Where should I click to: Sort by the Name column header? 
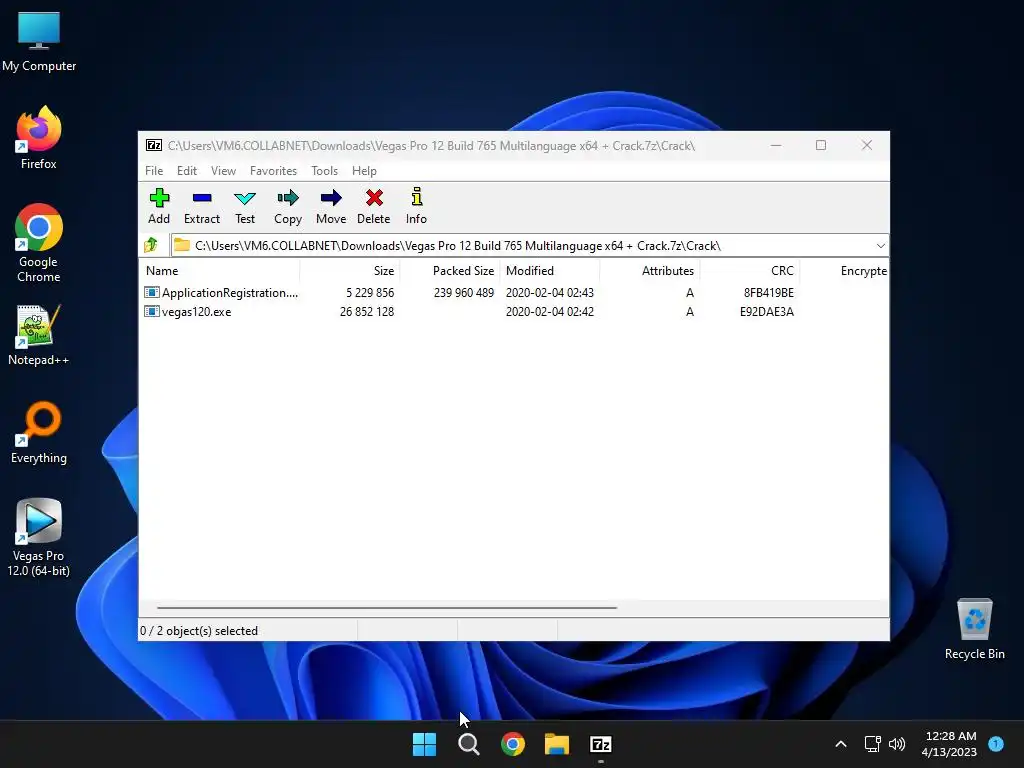pos(219,270)
